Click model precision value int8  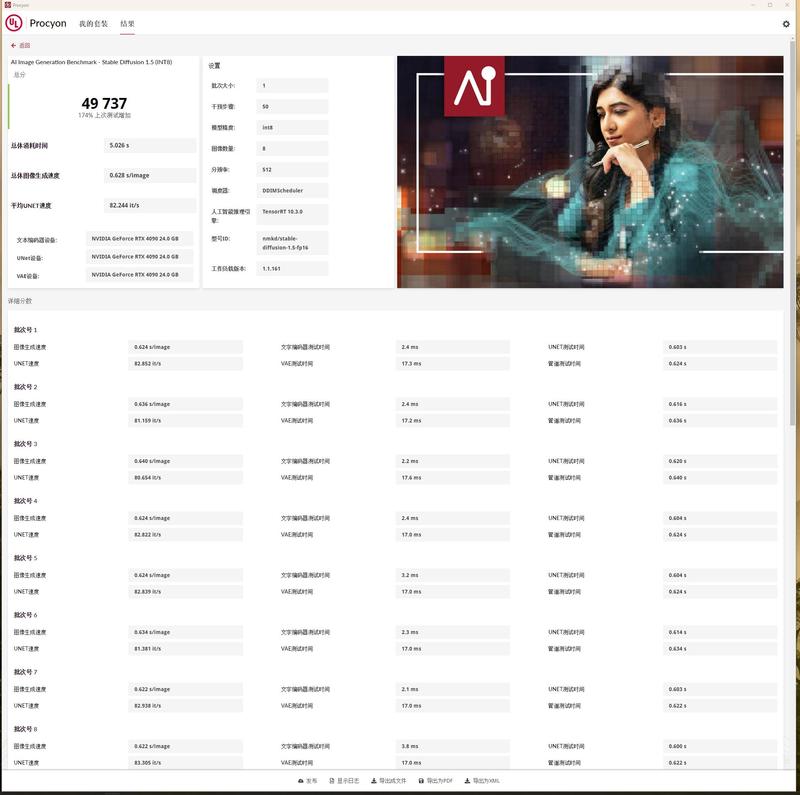292,127
